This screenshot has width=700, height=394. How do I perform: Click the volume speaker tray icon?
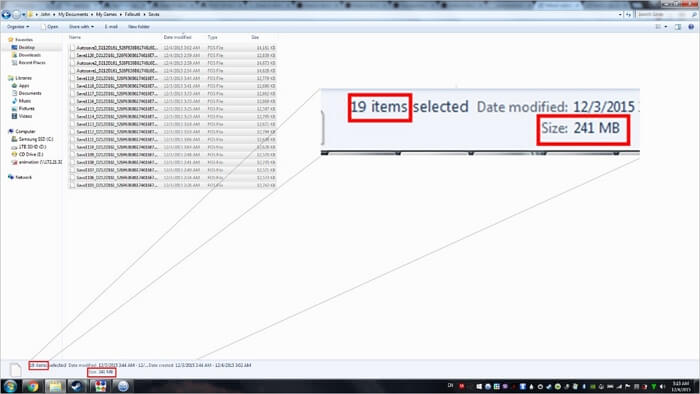[662, 386]
